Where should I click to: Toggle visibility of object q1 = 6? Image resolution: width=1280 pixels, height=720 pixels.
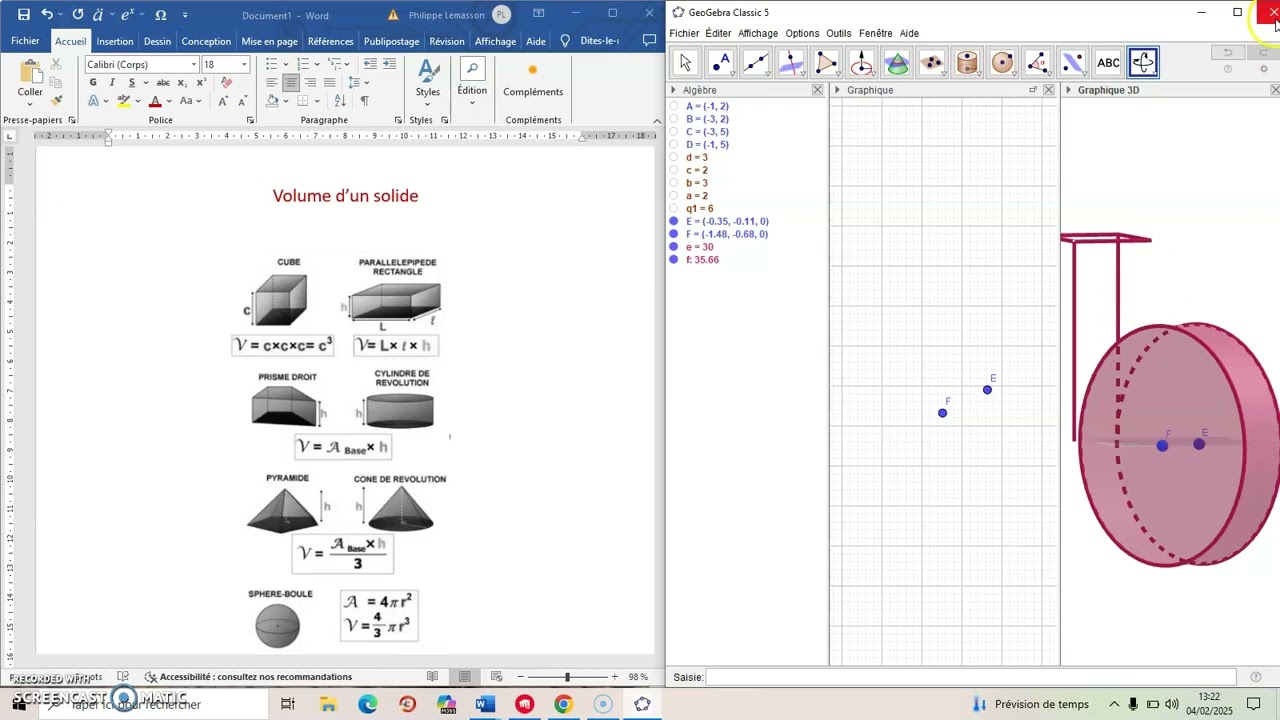pos(674,209)
